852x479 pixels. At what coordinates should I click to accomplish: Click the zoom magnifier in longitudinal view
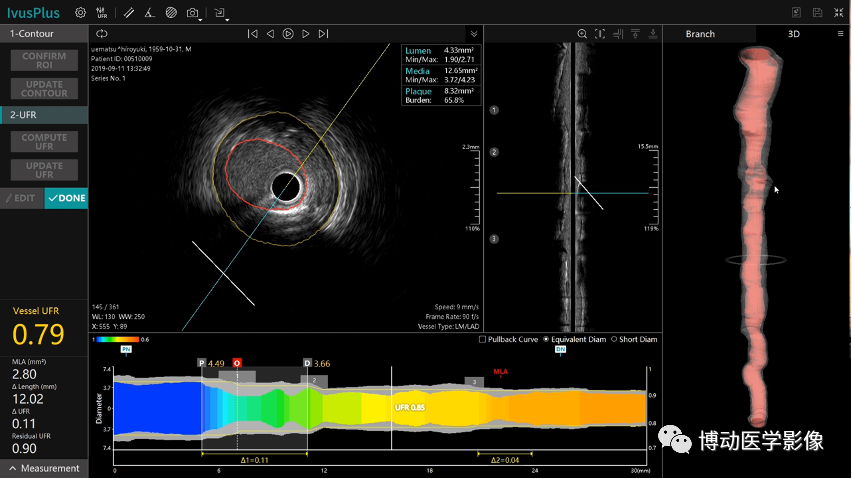[582, 34]
